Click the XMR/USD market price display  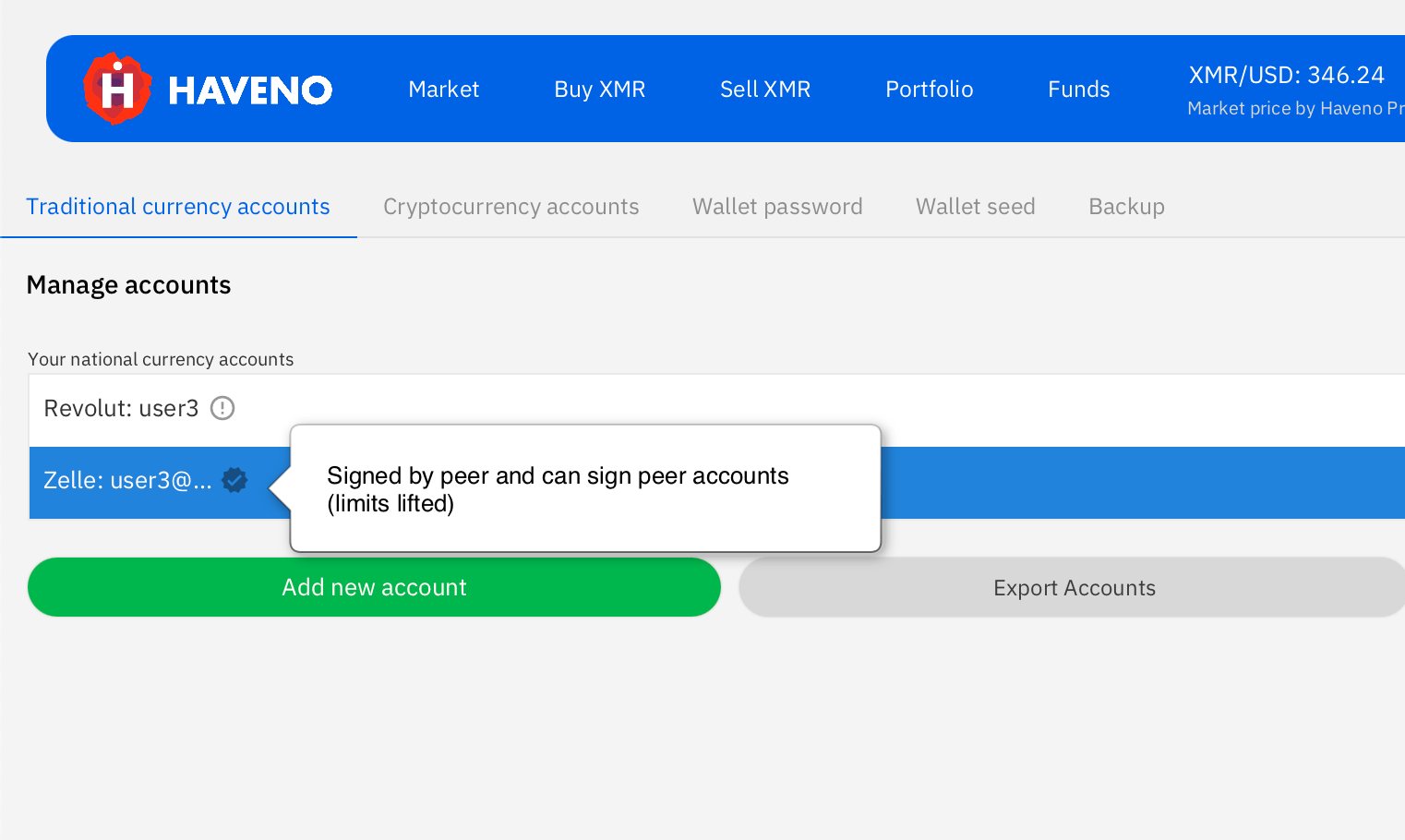(1286, 76)
